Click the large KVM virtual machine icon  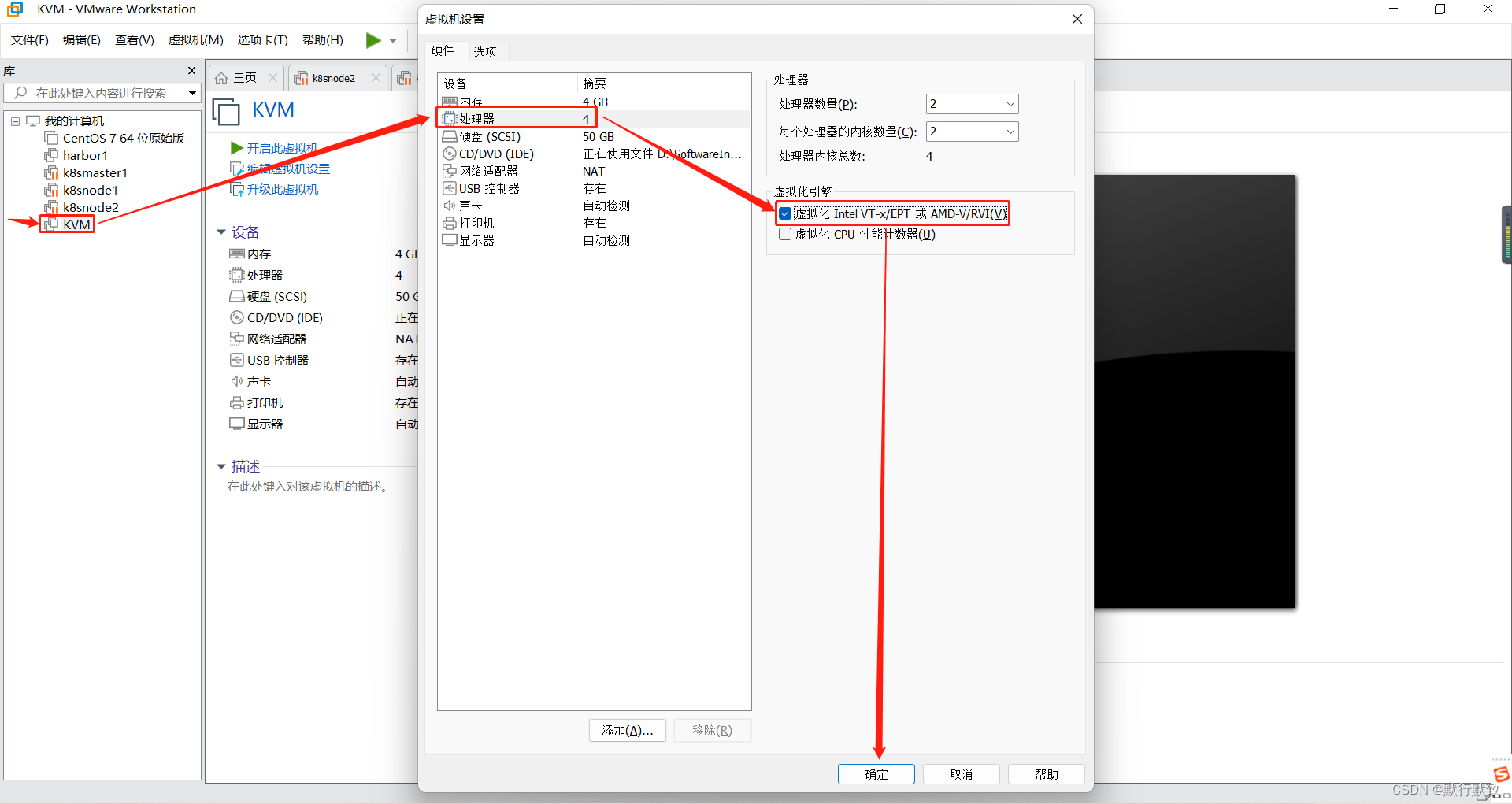click(x=227, y=112)
